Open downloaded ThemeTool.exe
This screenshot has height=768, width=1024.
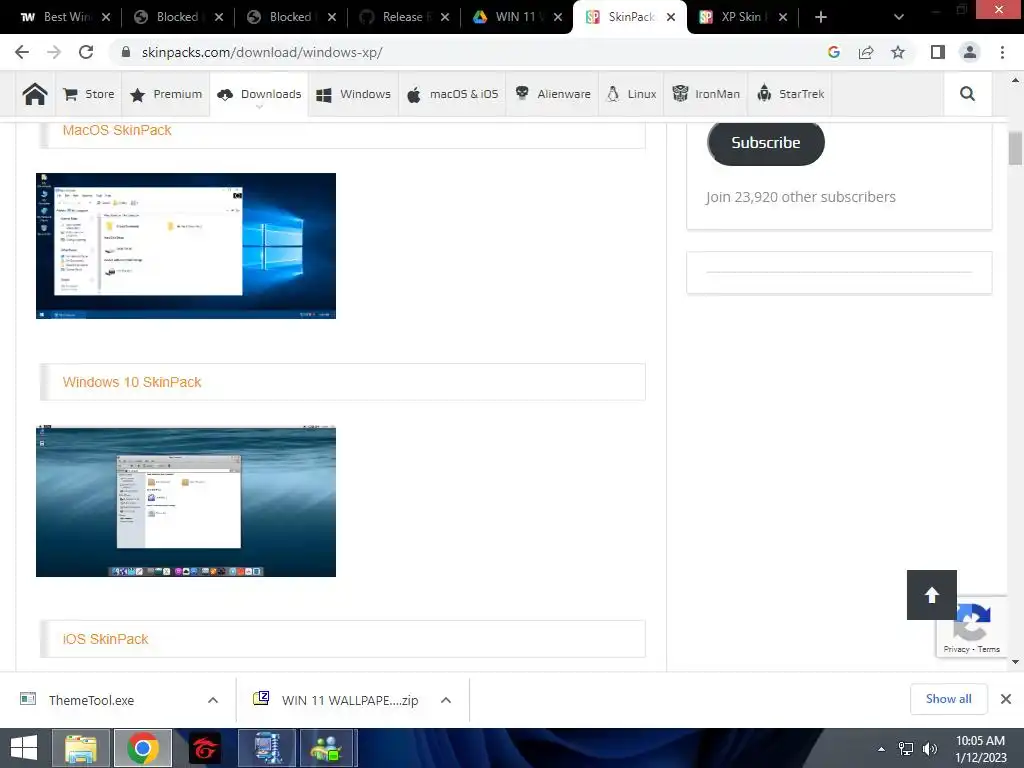[91, 700]
